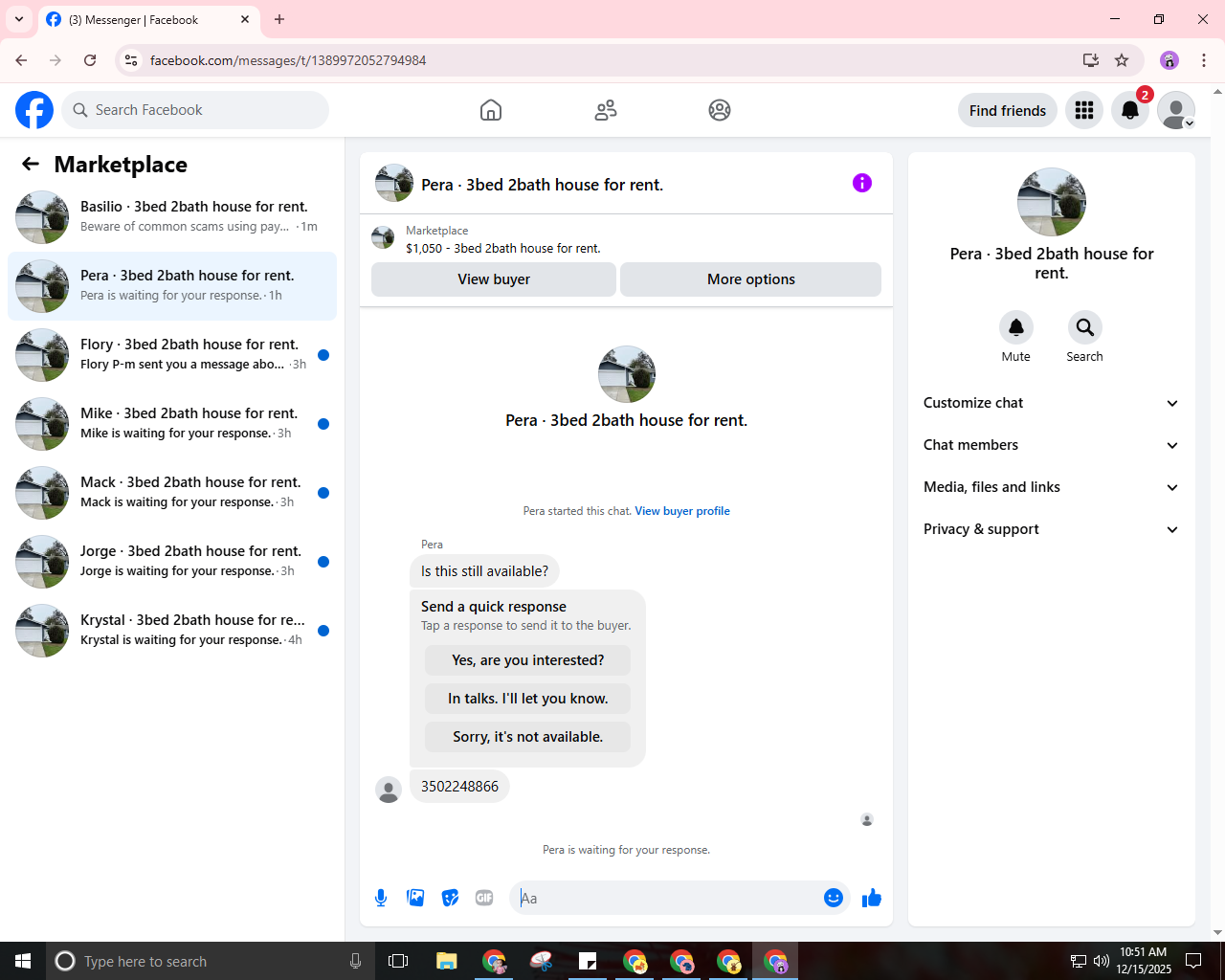Open the Facebook apps menu grid icon
The image size is (1225, 980).
pos(1084,110)
